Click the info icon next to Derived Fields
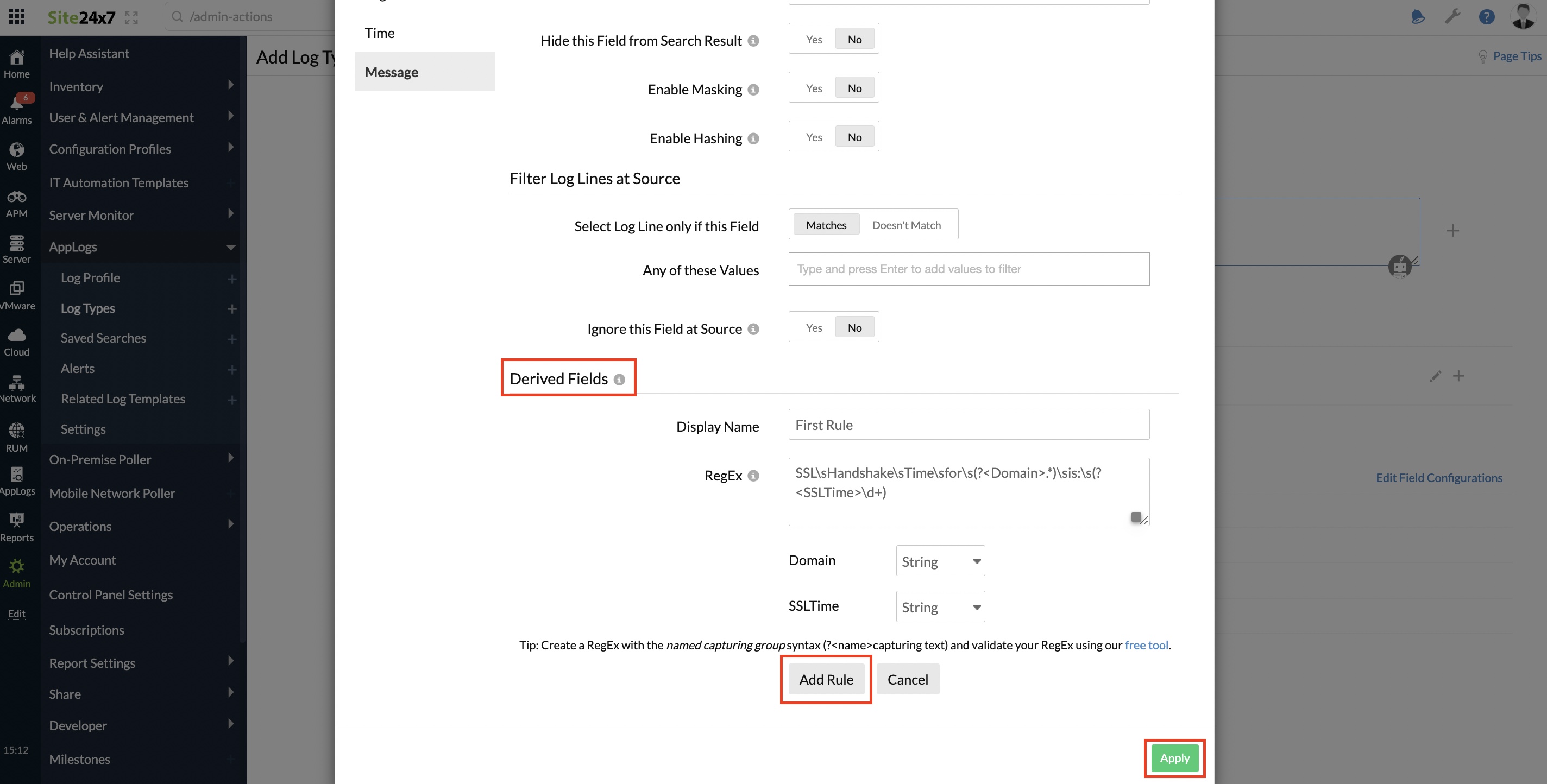The height and width of the screenshot is (784, 1547). 619,380
